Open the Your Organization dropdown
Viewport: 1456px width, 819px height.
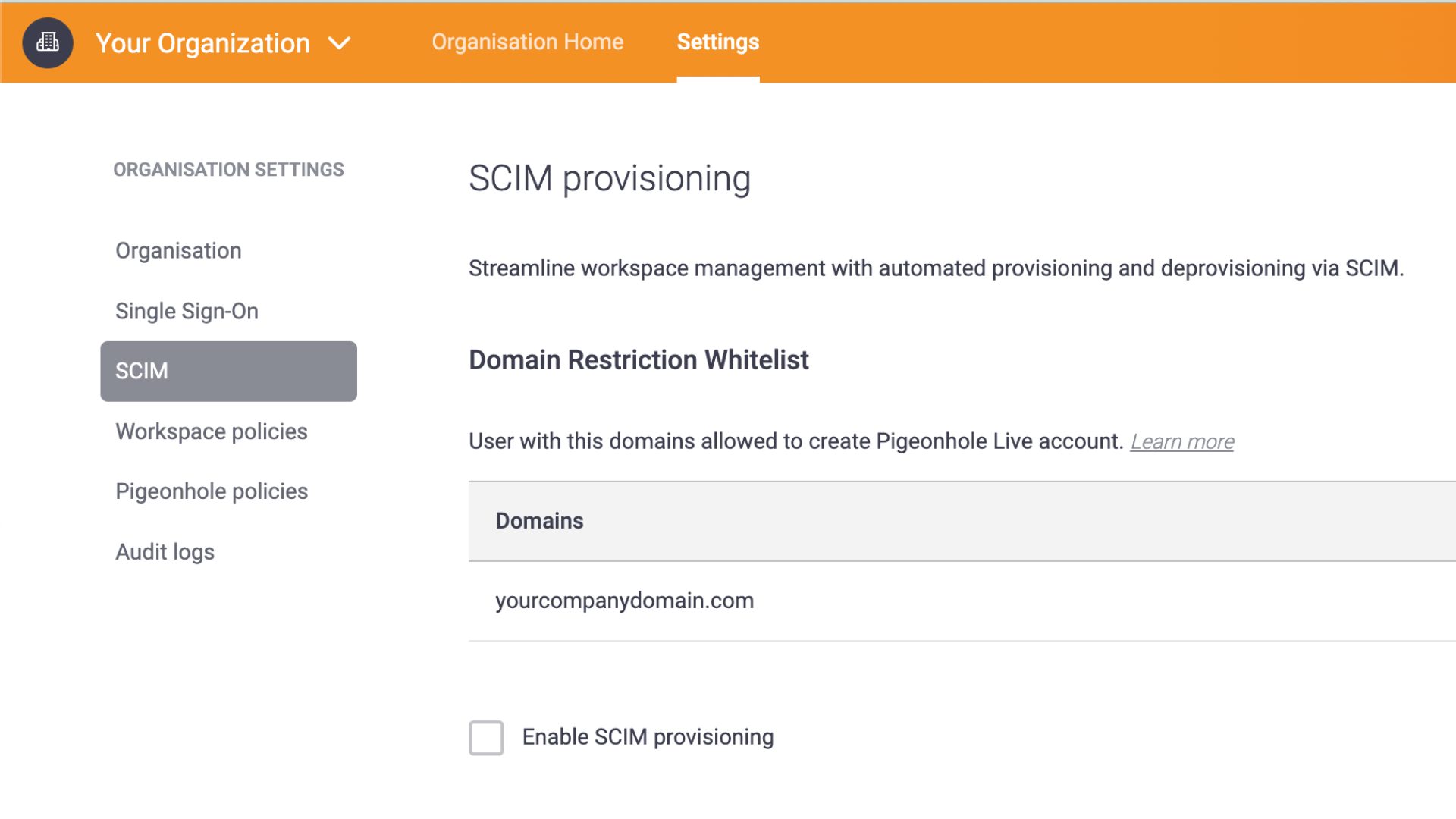coord(203,42)
